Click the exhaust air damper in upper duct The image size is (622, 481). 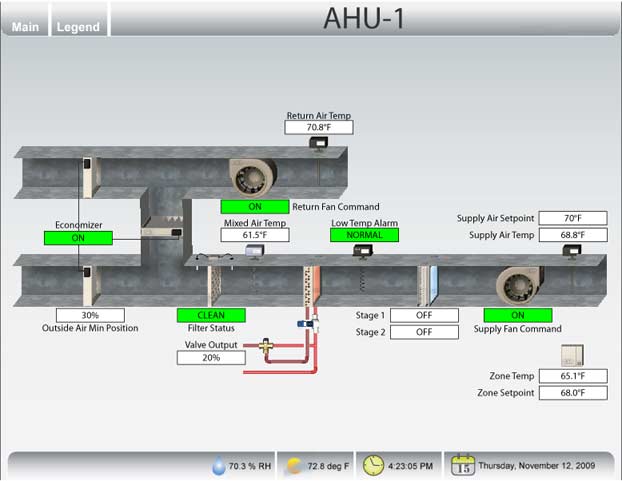[x=91, y=177]
